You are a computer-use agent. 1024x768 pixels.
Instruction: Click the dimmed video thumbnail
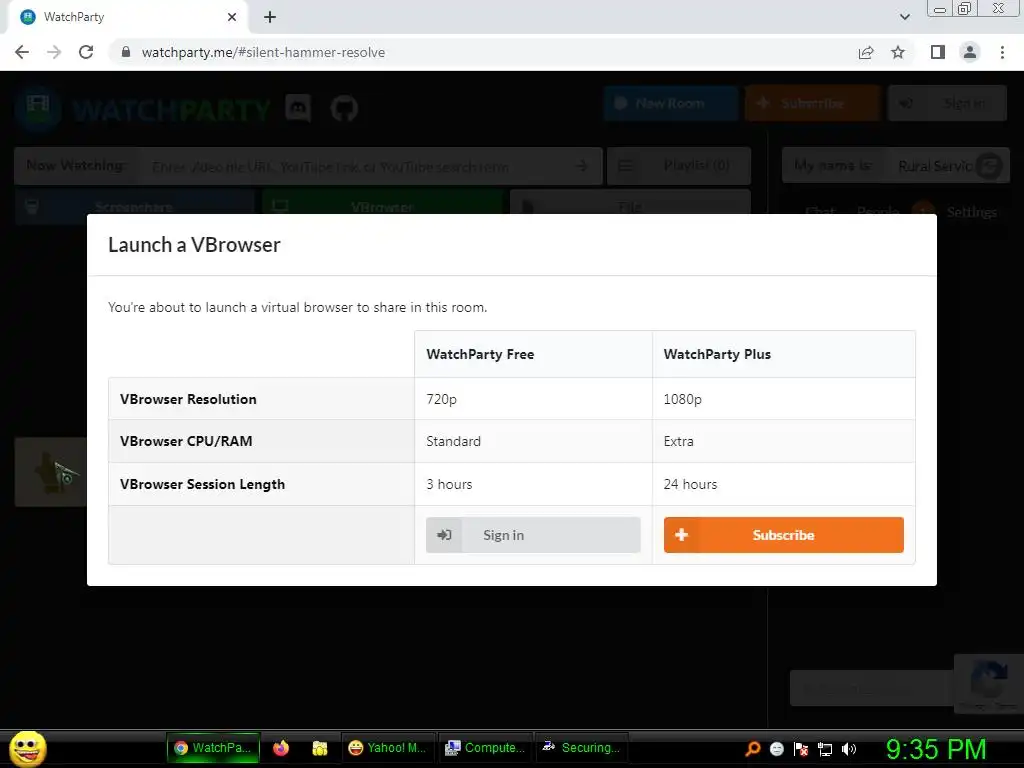[50, 472]
